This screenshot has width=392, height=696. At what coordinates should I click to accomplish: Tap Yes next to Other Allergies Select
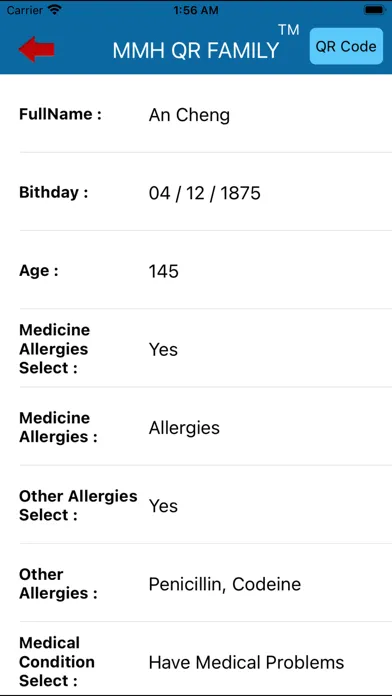click(163, 506)
